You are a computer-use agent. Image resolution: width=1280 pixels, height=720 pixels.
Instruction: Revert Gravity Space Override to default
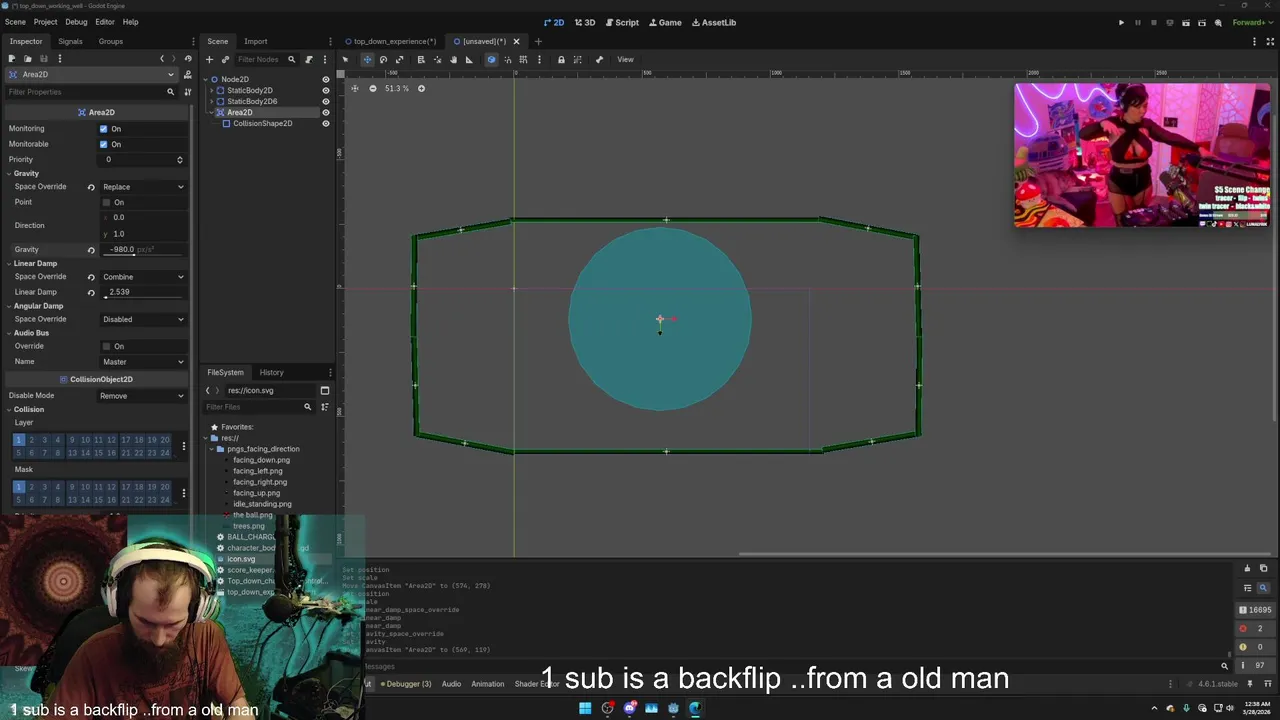(91, 187)
